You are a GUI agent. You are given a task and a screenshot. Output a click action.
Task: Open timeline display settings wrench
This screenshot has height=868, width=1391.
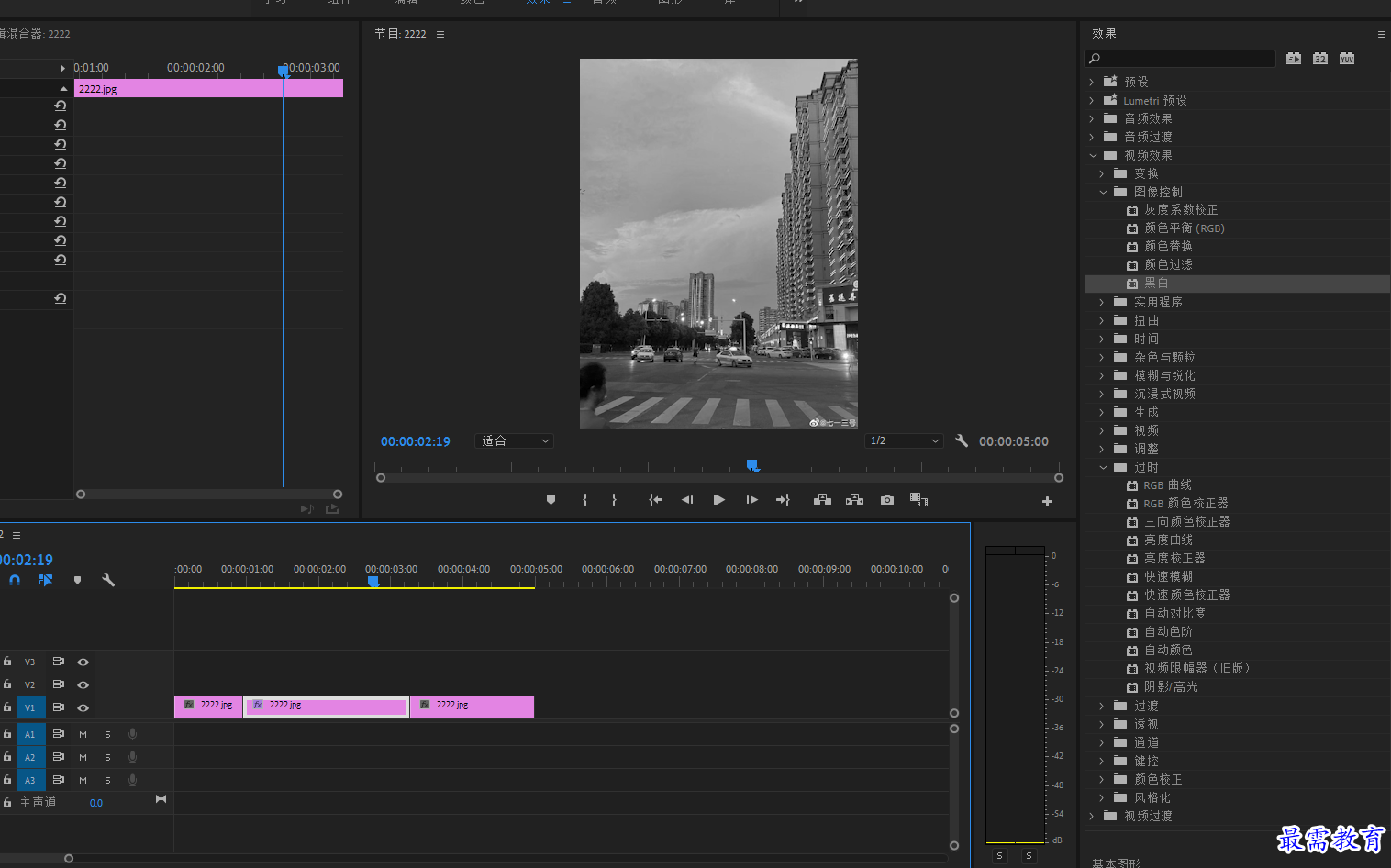pos(108,580)
